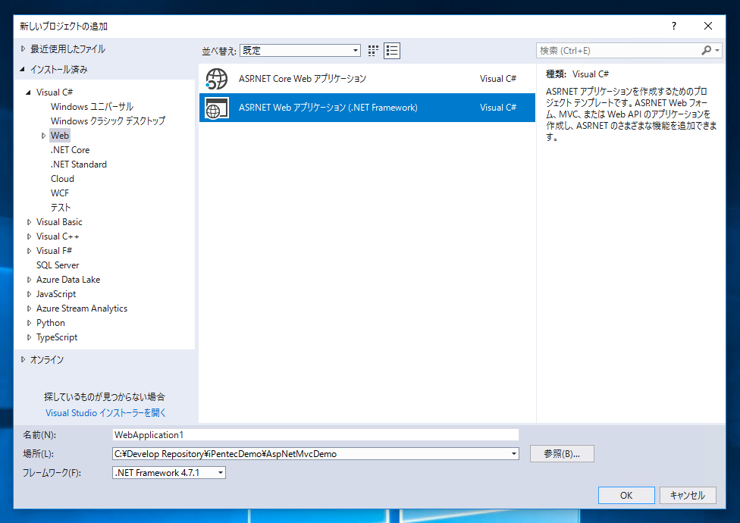Open the help question mark button
This screenshot has height=523, width=740.
point(674,26)
